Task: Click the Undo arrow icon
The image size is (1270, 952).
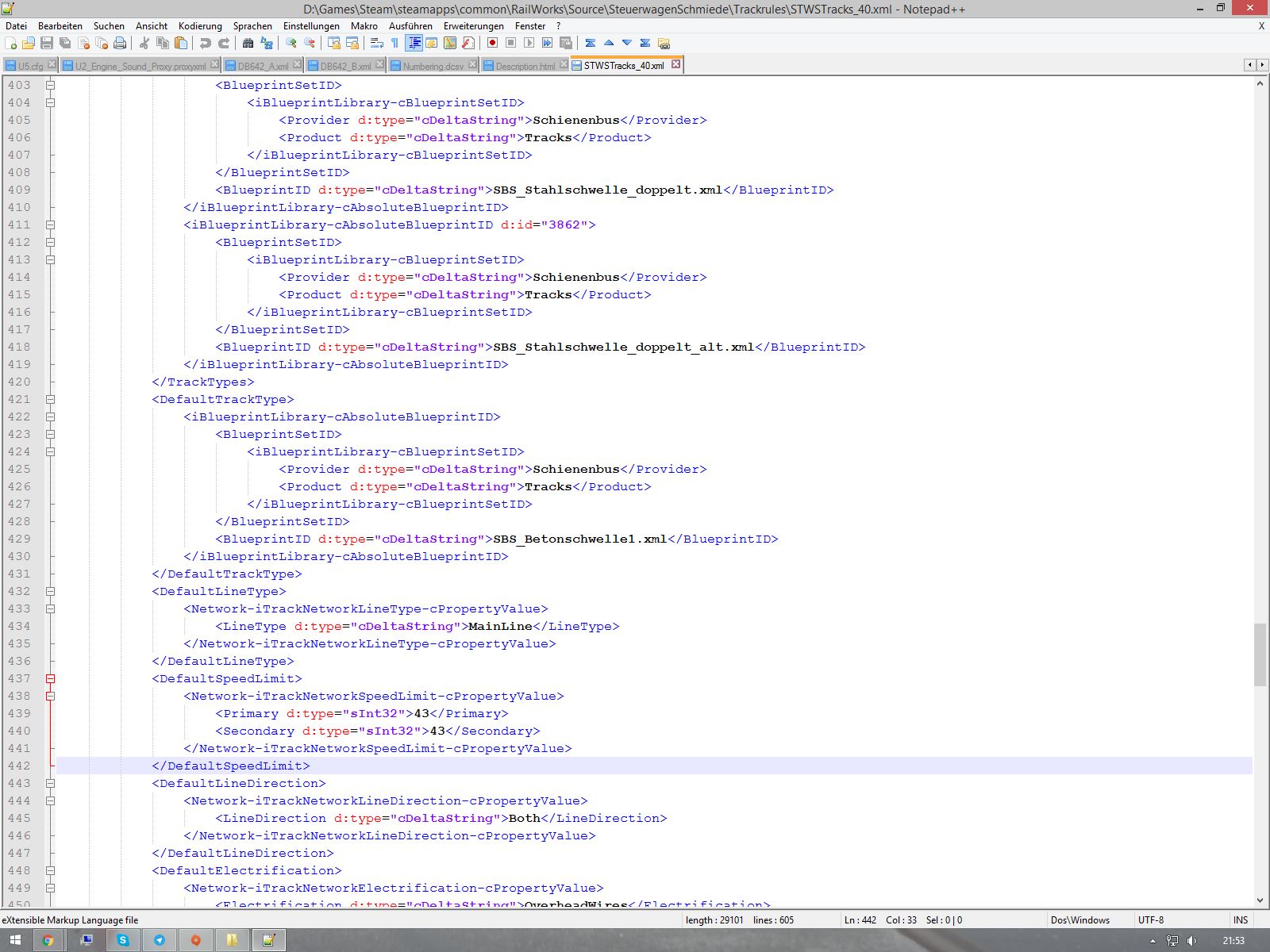Action: pos(206,43)
